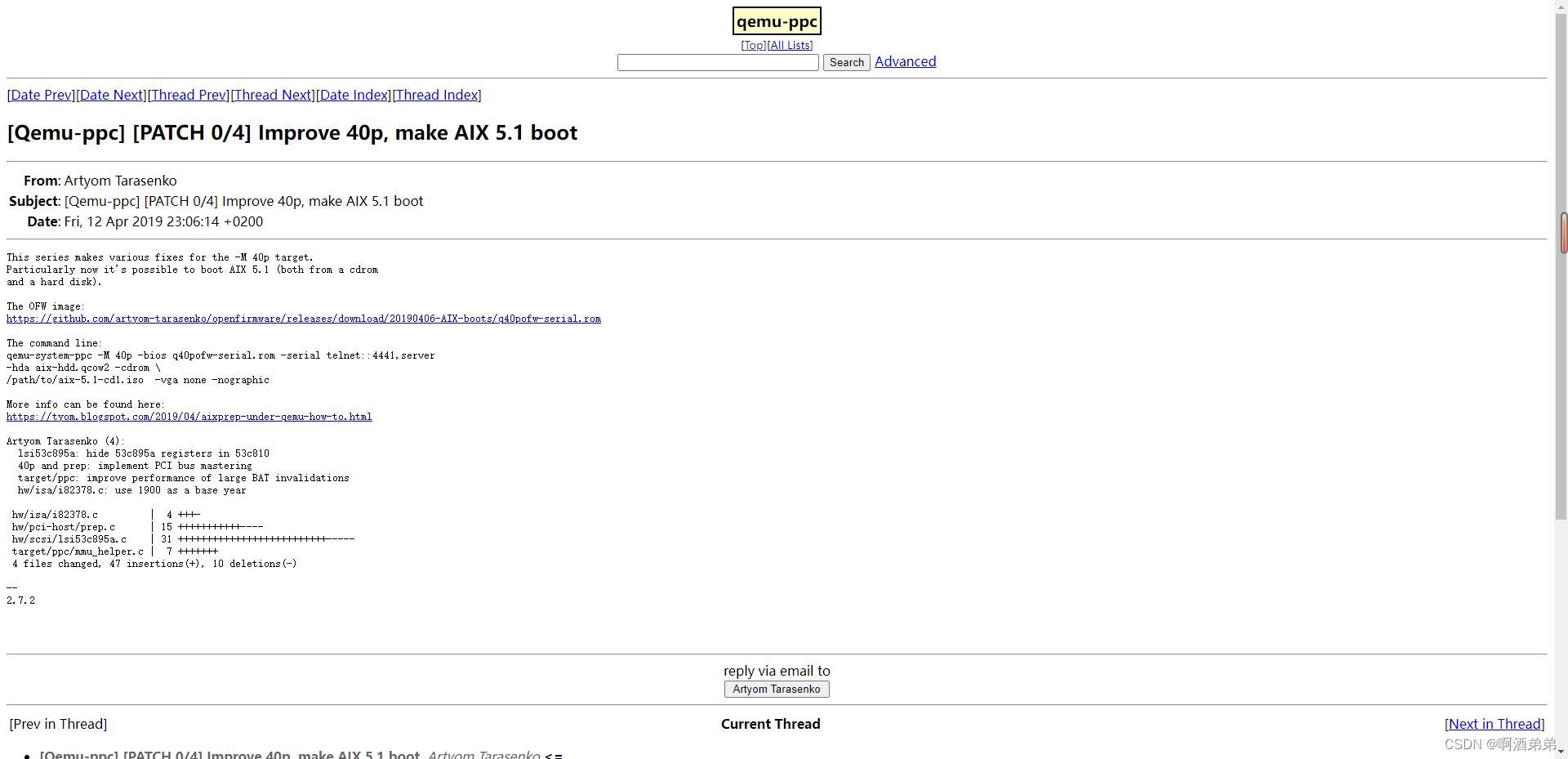Focus the search text field
This screenshot has width=1568, height=759.
[x=718, y=63]
